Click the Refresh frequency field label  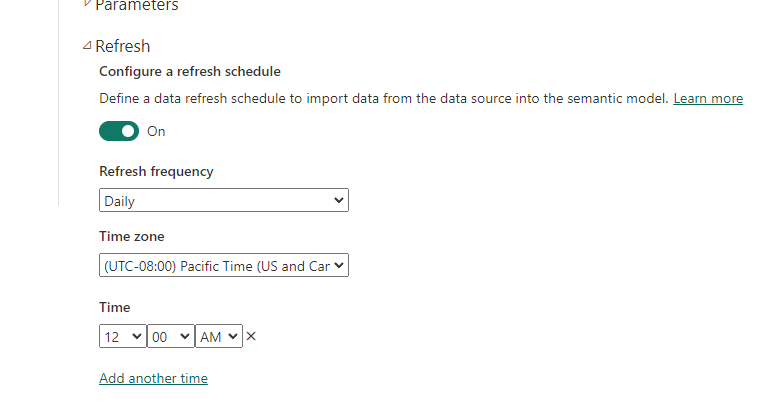156,172
